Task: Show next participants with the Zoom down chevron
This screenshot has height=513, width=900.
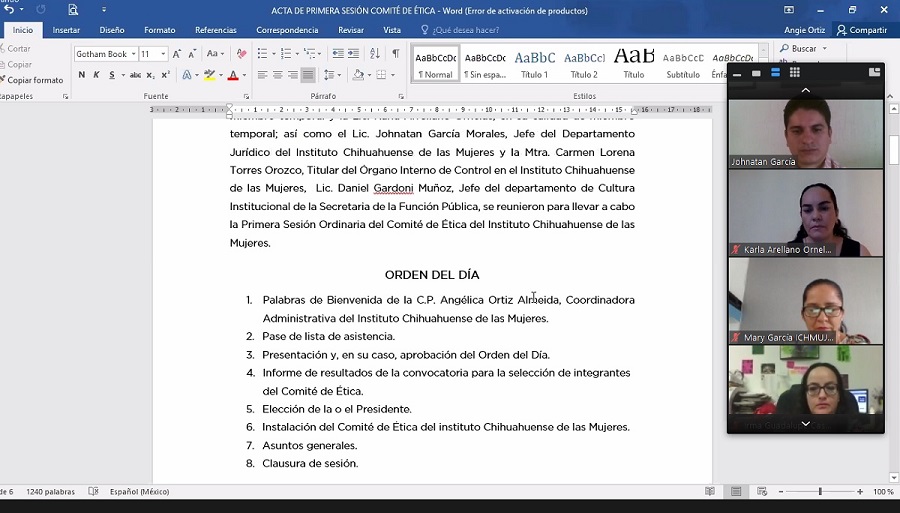Action: coord(805,423)
